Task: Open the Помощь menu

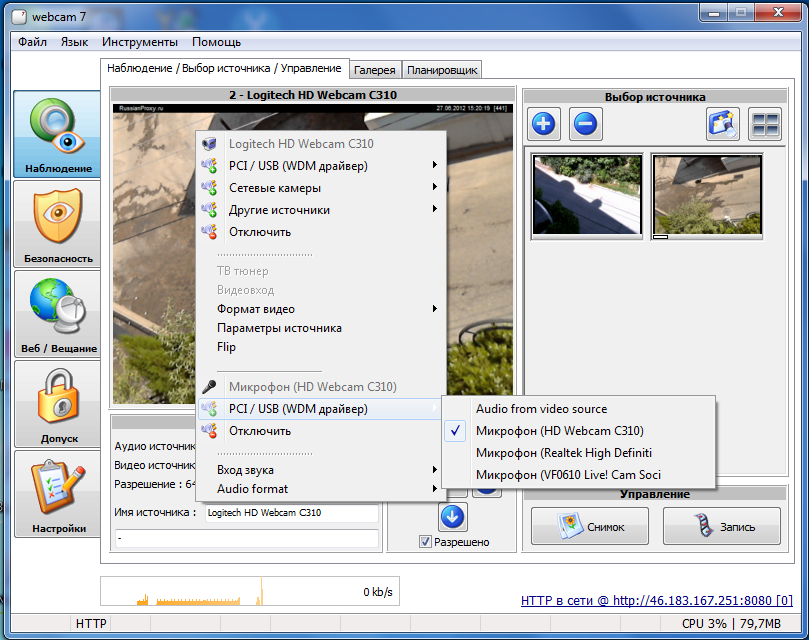Action: (216, 42)
